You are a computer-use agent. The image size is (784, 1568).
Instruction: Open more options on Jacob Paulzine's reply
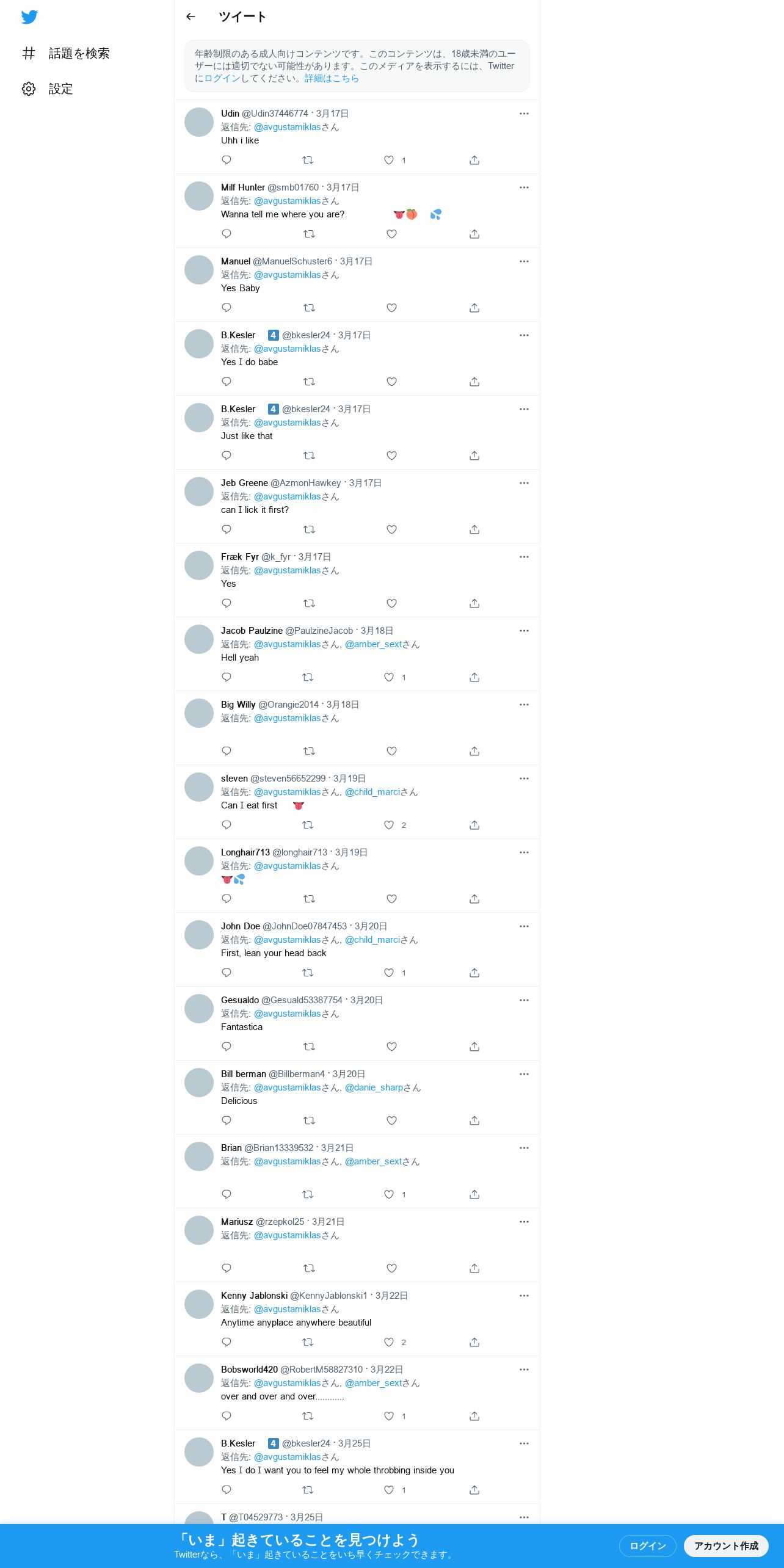point(524,631)
